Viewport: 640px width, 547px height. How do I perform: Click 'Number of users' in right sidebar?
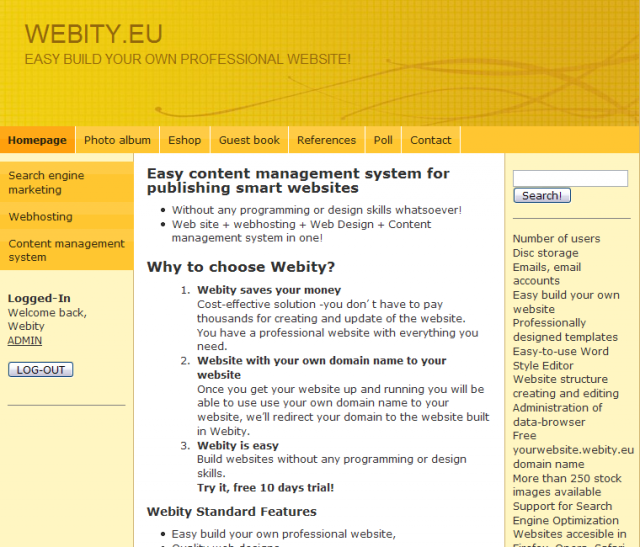pos(556,238)
